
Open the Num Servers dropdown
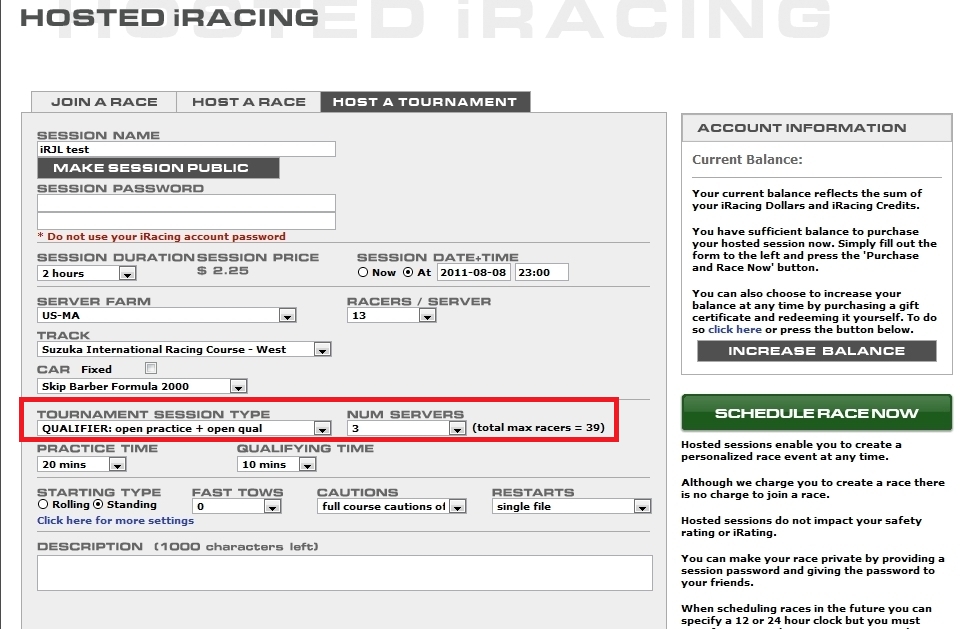point(406,428)
